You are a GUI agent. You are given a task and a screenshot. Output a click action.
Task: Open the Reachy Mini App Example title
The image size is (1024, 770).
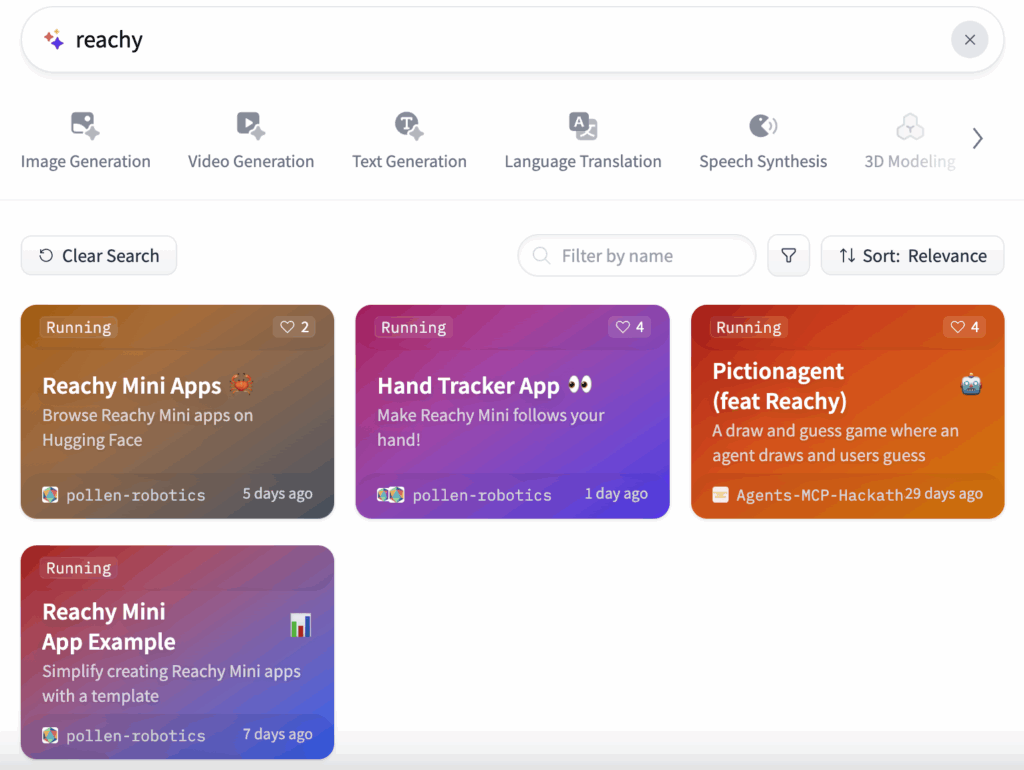point(108,626)
